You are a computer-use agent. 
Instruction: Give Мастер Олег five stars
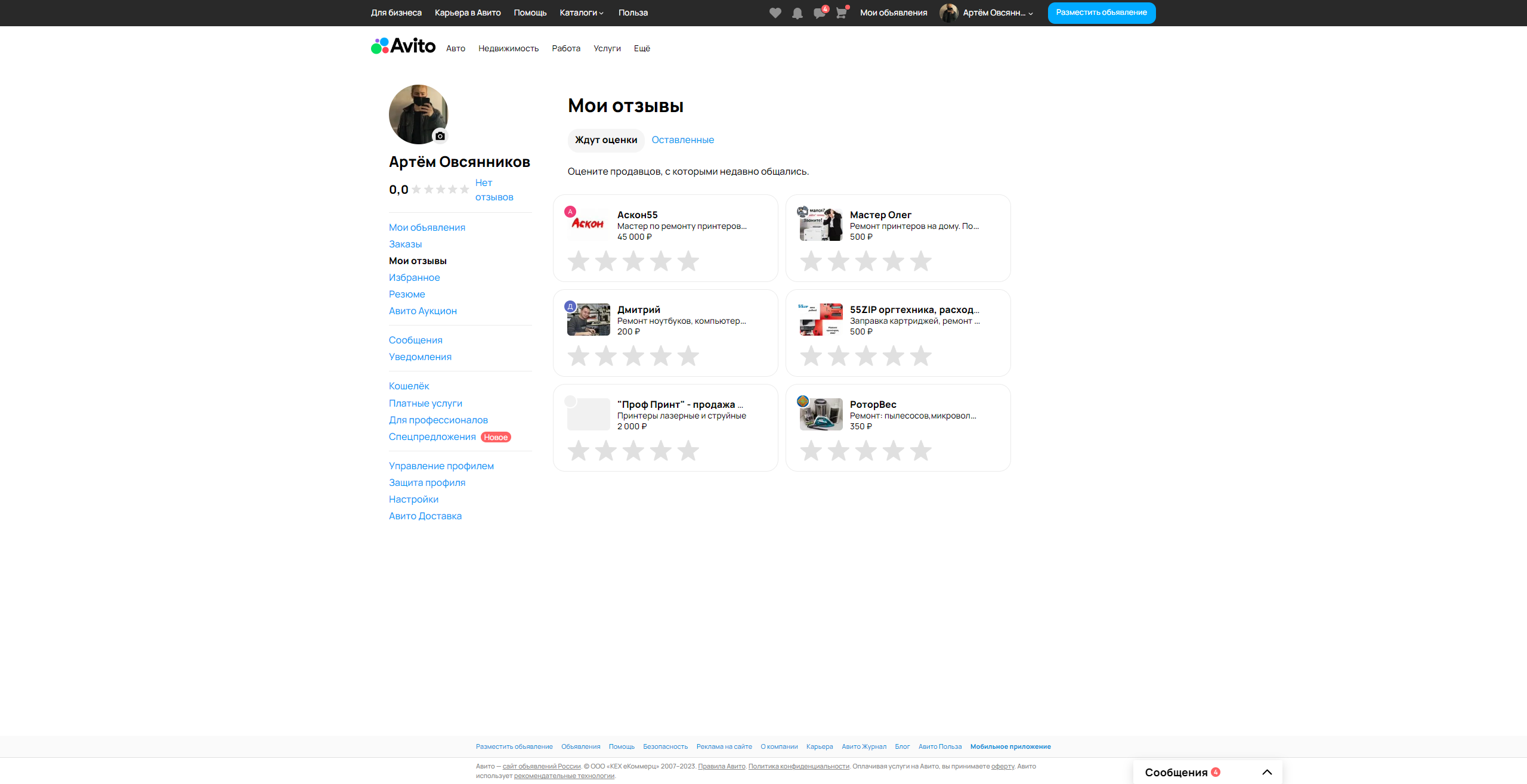tap(921, 261)
